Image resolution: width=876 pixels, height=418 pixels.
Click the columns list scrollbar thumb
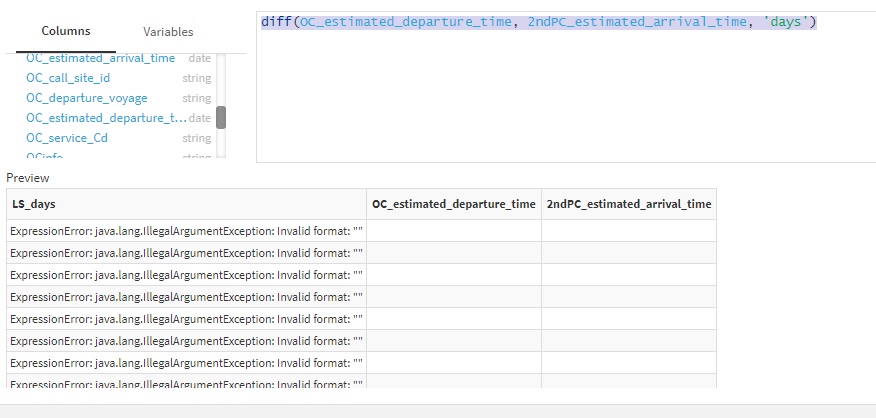click(221, 117)
